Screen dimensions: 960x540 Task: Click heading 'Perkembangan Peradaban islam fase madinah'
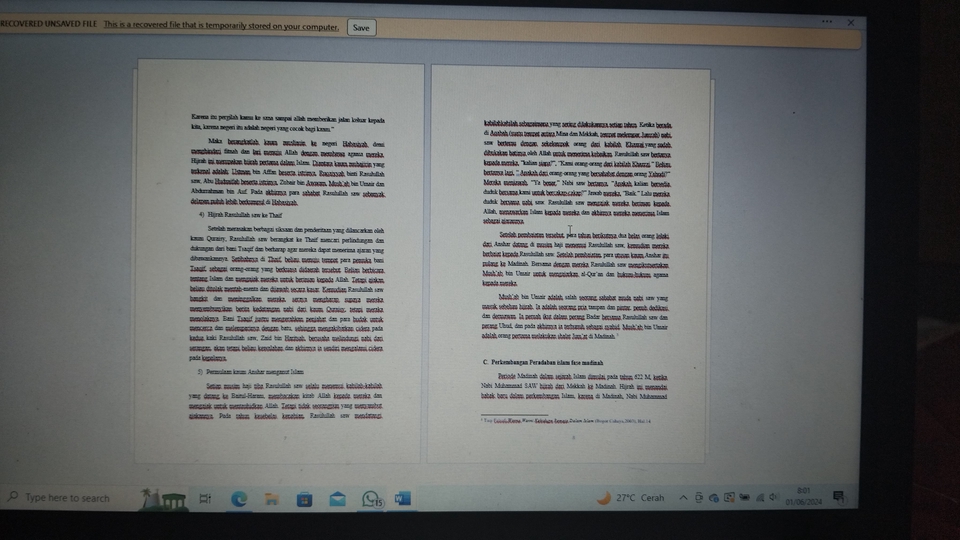(547, 362)
